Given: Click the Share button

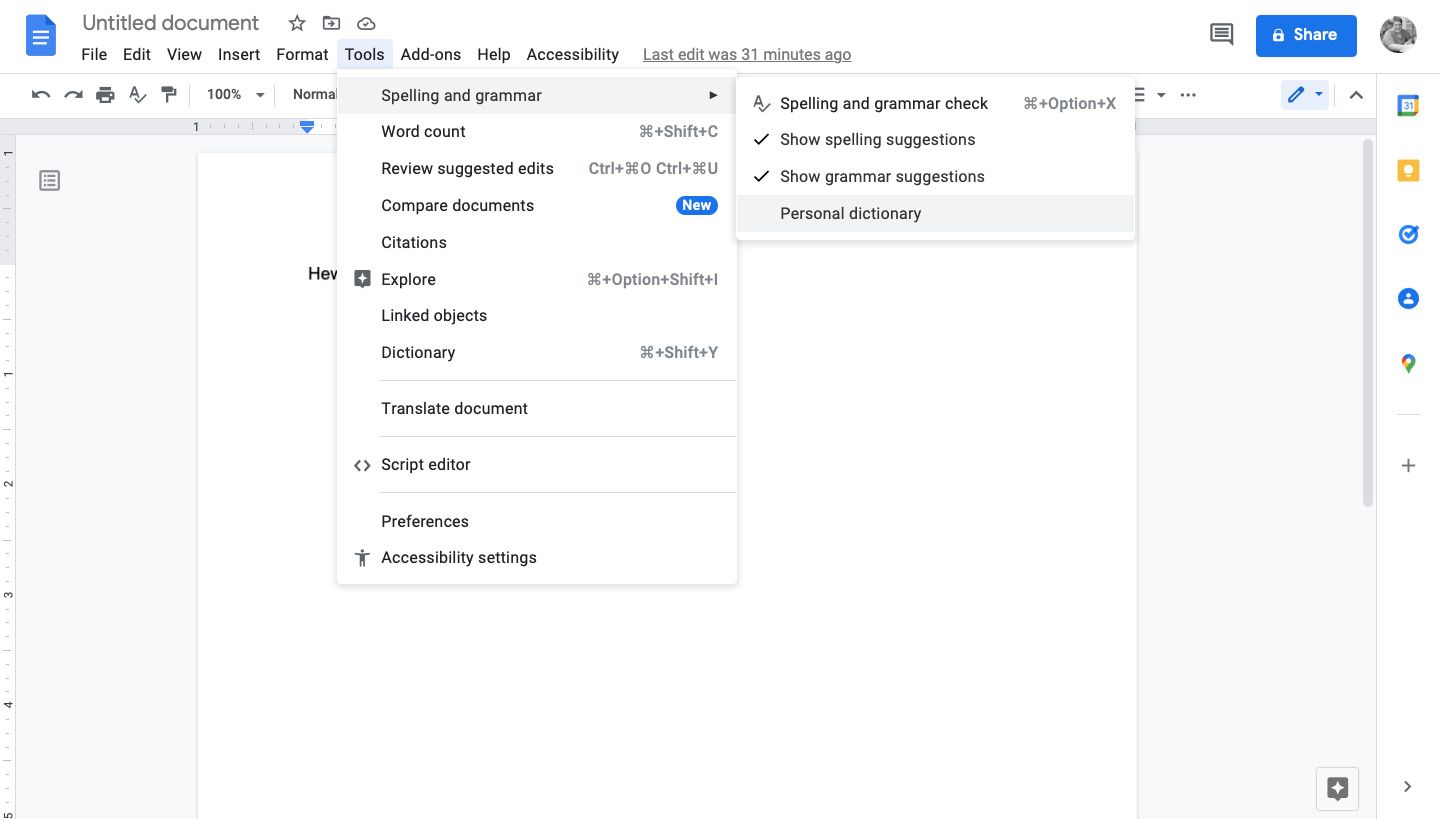Looking at the screenshot, I should coord(1306,35).
